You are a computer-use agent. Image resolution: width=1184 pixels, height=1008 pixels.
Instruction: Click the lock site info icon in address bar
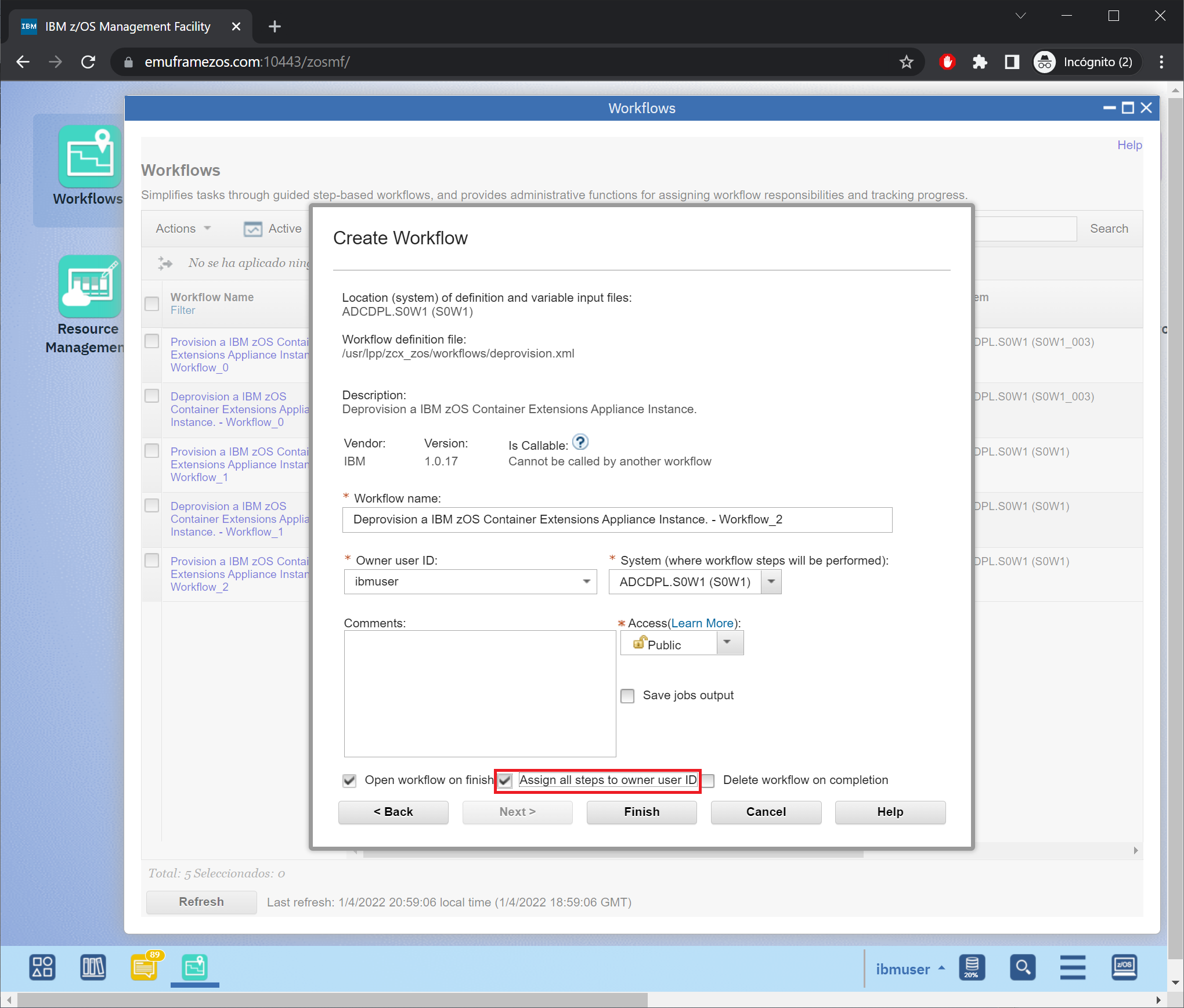click(129, 62)
